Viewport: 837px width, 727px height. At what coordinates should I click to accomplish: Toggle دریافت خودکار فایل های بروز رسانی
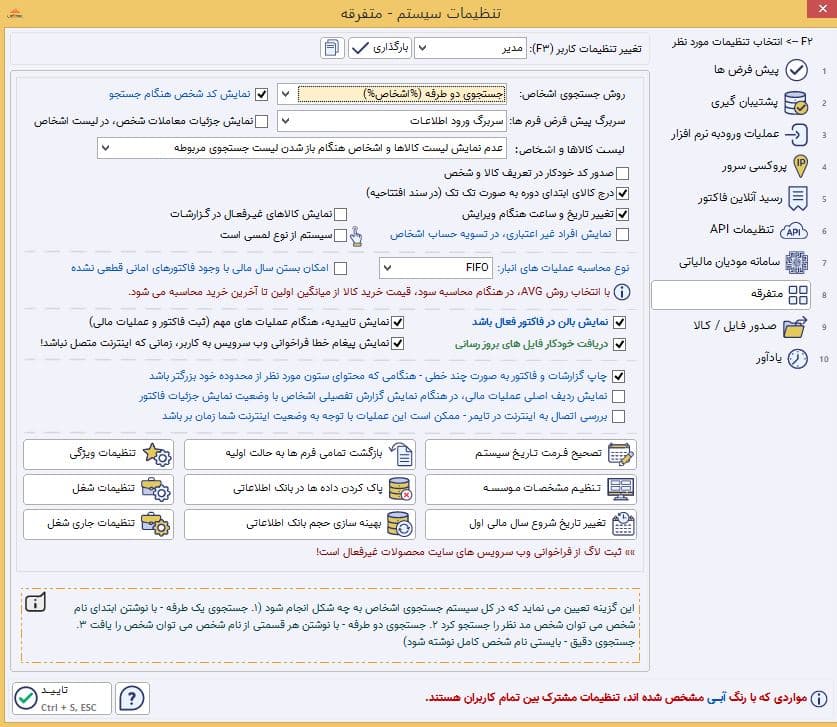[x=620, y=344]
